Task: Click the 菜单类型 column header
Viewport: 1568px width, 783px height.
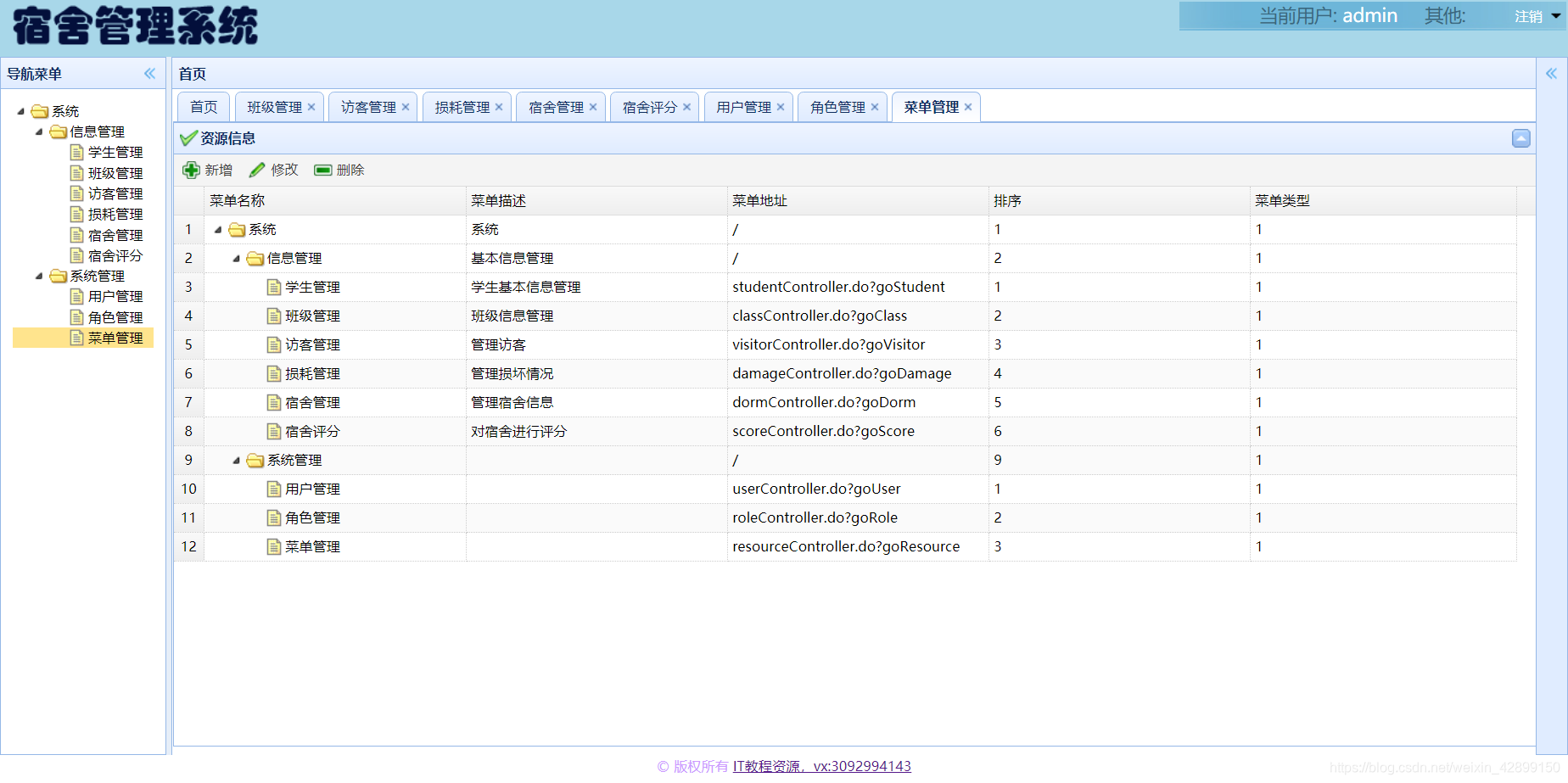Action: coord(1383,200)
